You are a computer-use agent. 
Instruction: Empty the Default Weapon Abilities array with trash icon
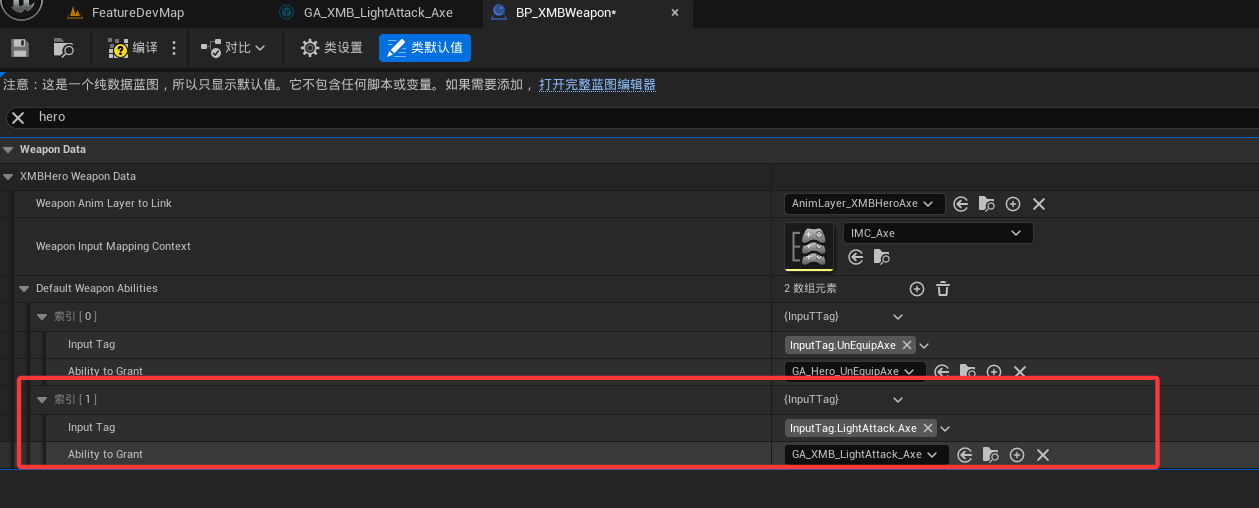point(942,289)
